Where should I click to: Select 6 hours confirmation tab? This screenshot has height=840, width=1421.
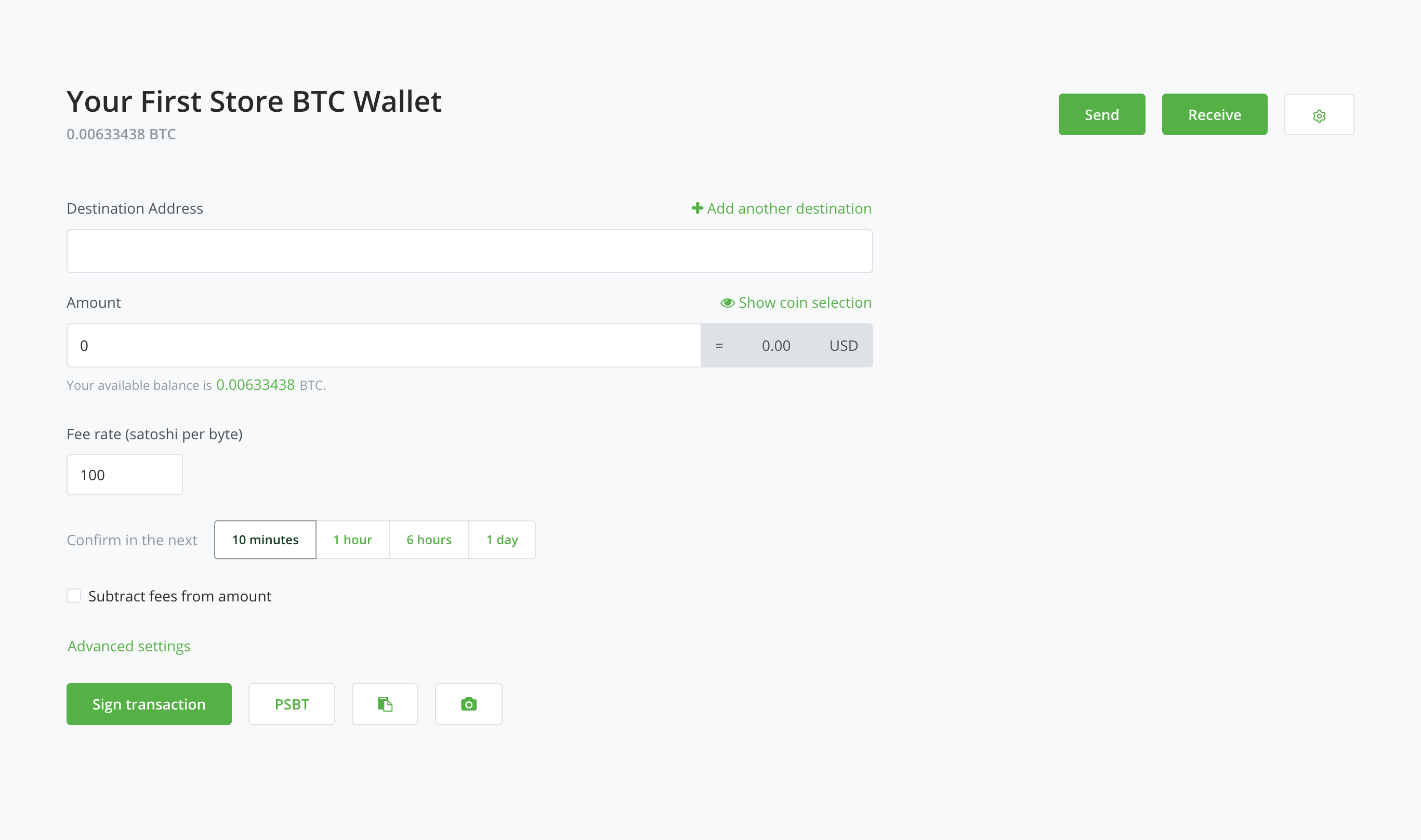click(429, 539)
